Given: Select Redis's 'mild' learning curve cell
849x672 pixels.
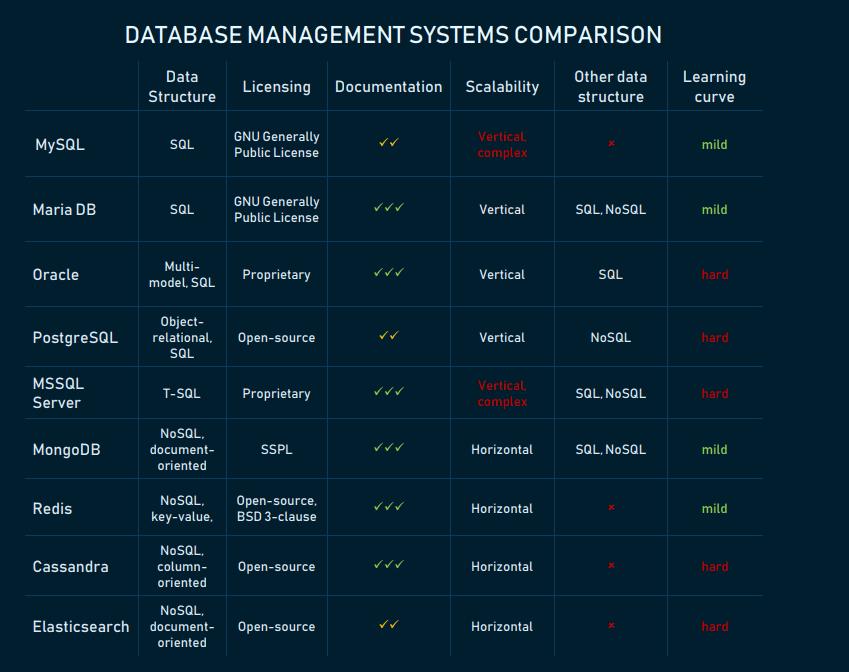Looking at the screenshot, I should pos(715,508).
